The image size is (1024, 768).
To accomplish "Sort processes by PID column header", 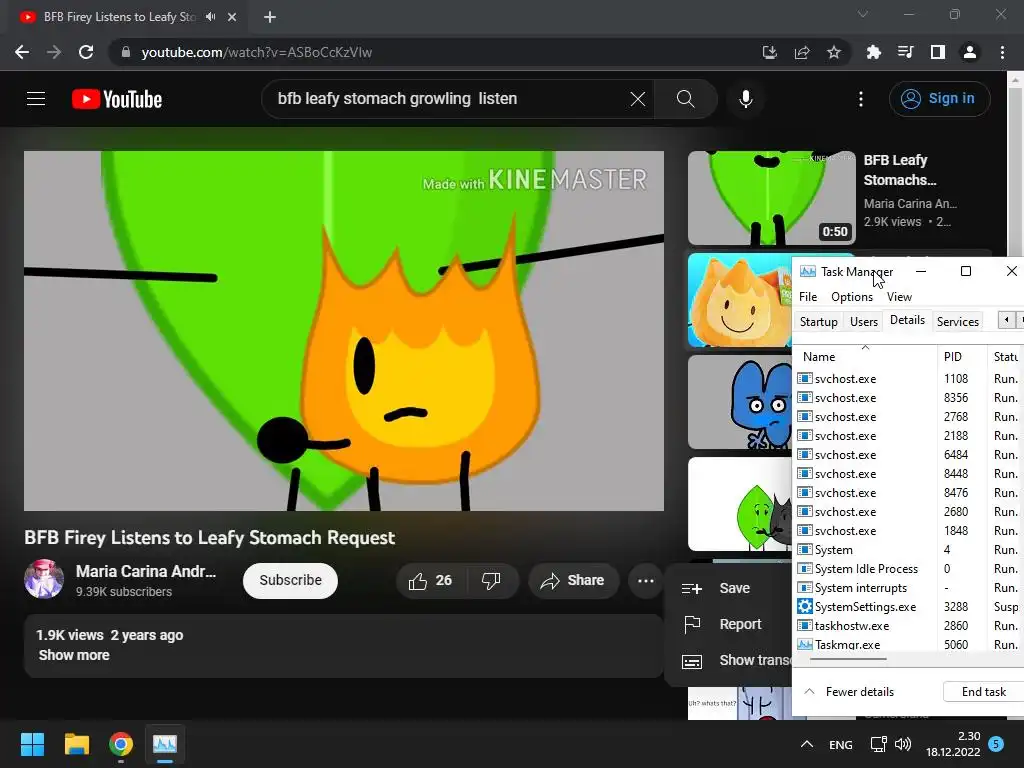I will (x=961, y=357).
